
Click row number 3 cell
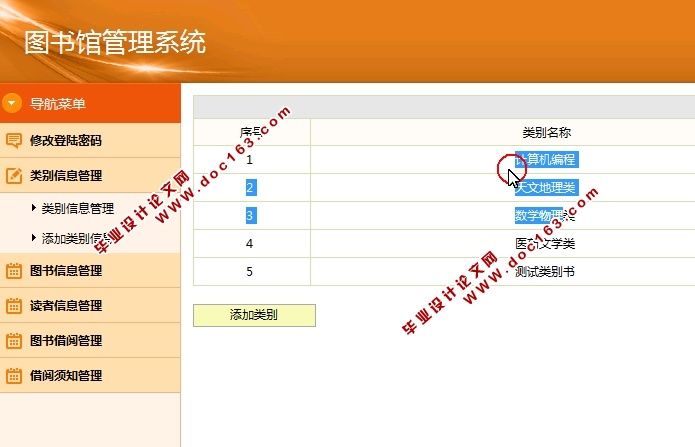(251, 216)
